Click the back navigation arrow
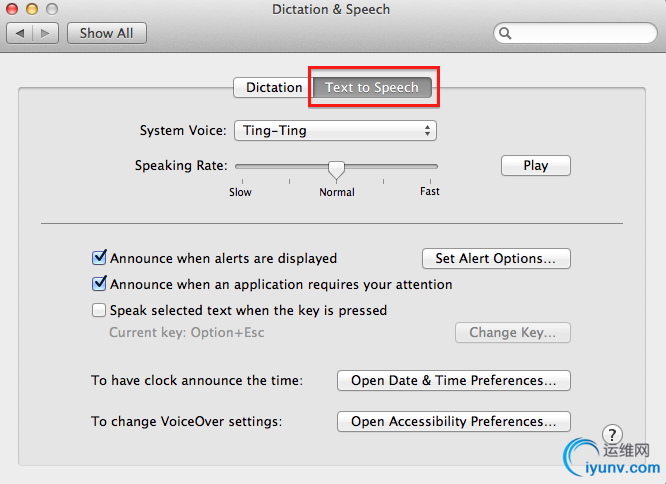The width and height of the screenshot is (666, 484). pos(20,33)
